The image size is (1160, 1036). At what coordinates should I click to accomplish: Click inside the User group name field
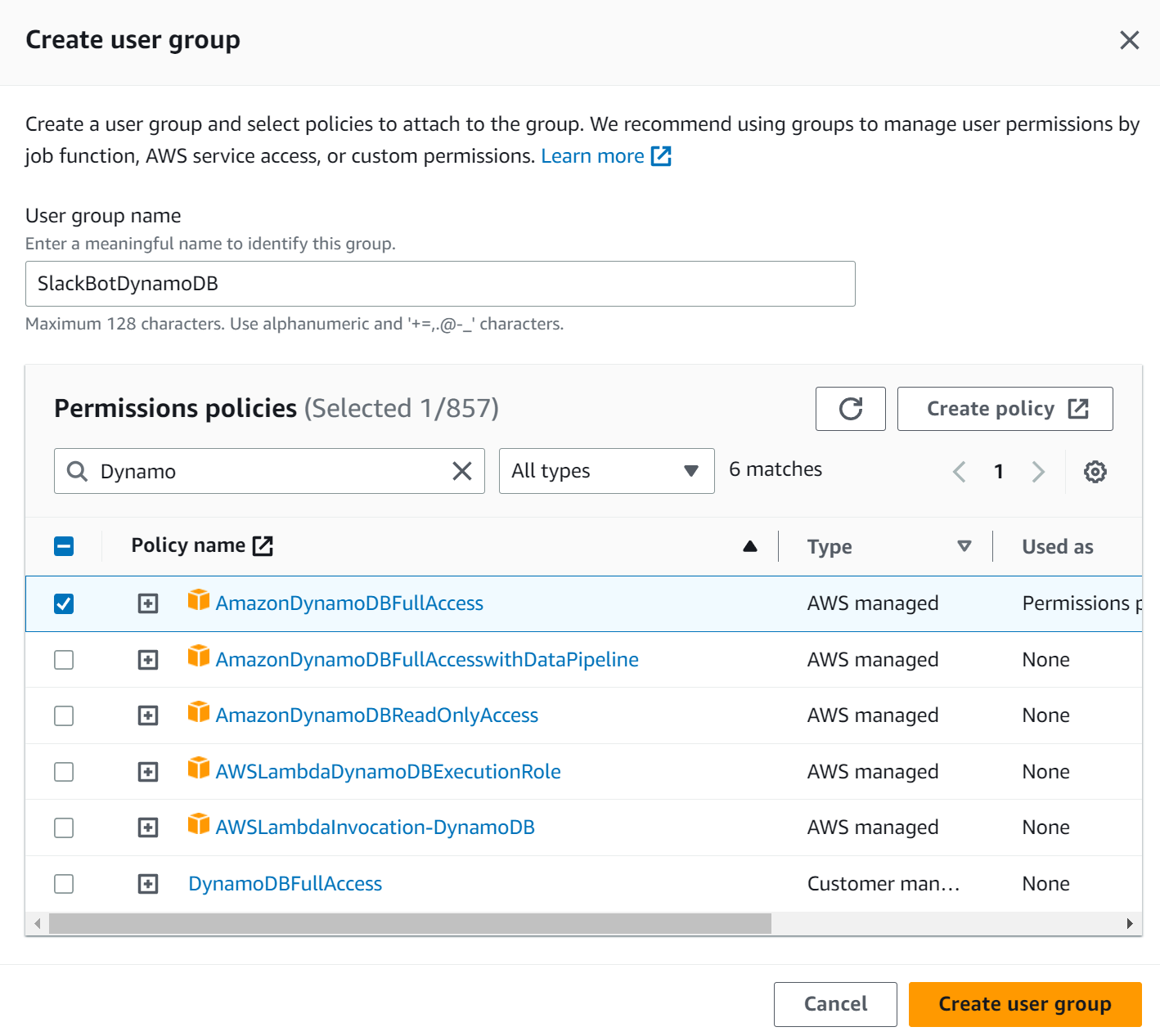(x=440, y=284)
